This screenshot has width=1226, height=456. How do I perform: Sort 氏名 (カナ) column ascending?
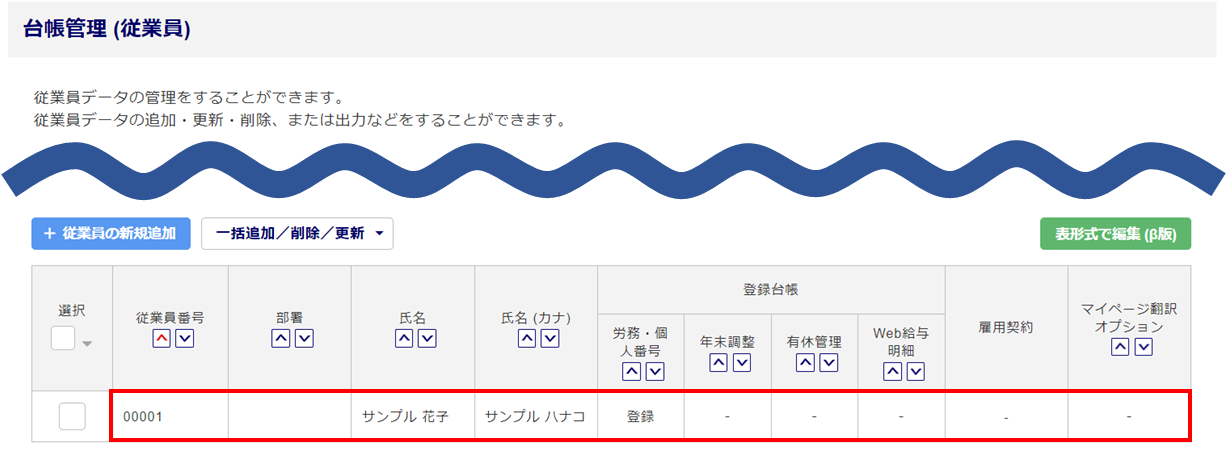[526, 339]
